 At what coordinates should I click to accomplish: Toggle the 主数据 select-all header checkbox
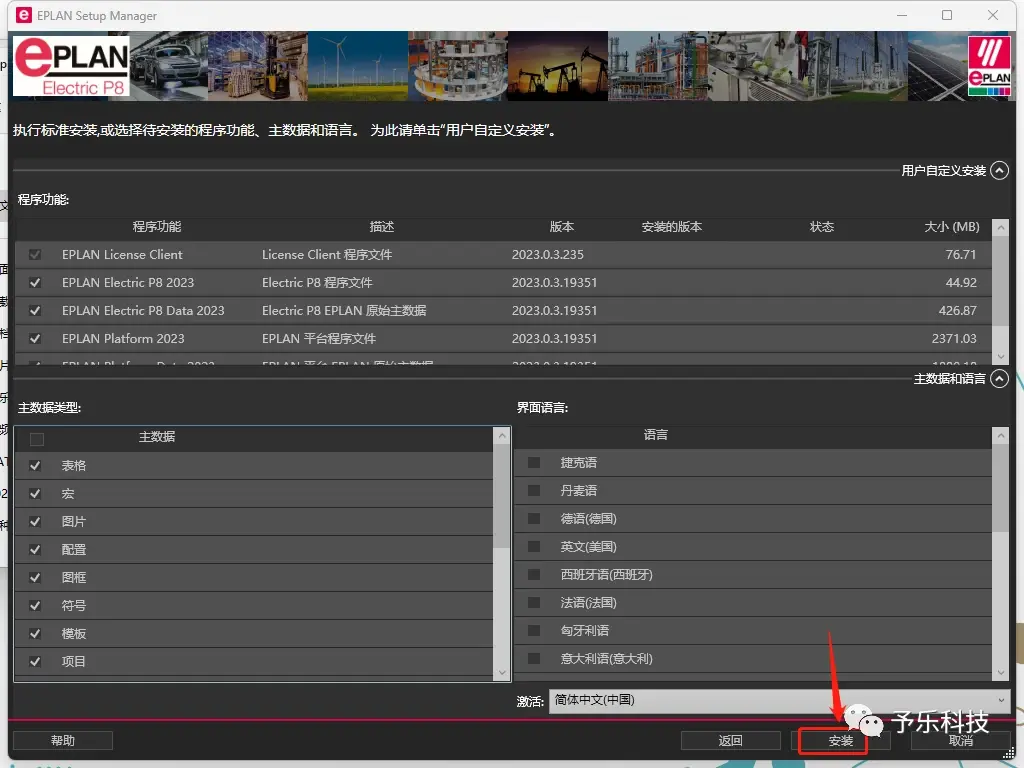(37, 439)
